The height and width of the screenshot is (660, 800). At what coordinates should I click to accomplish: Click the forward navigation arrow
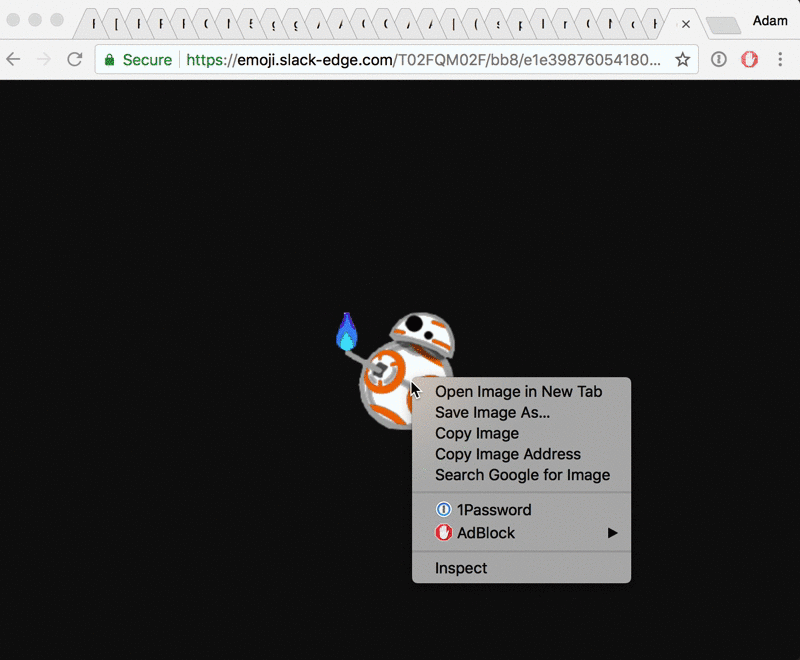[44, 60]
